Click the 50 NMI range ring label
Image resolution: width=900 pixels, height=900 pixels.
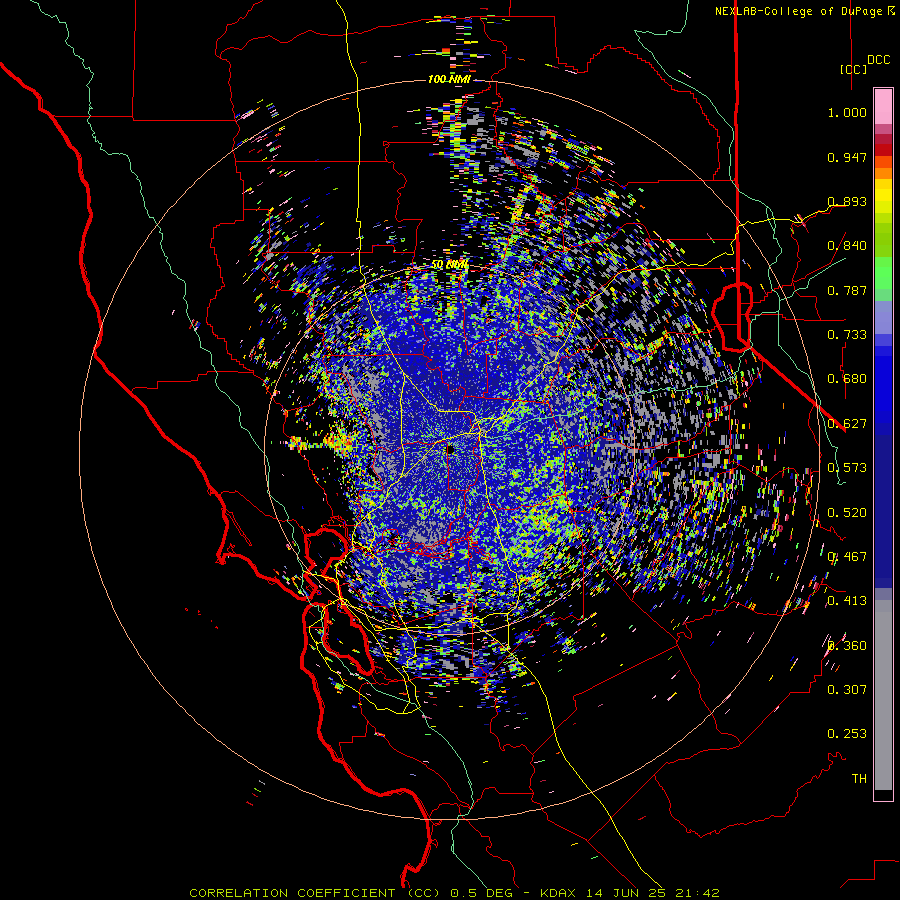pos(450,265)
